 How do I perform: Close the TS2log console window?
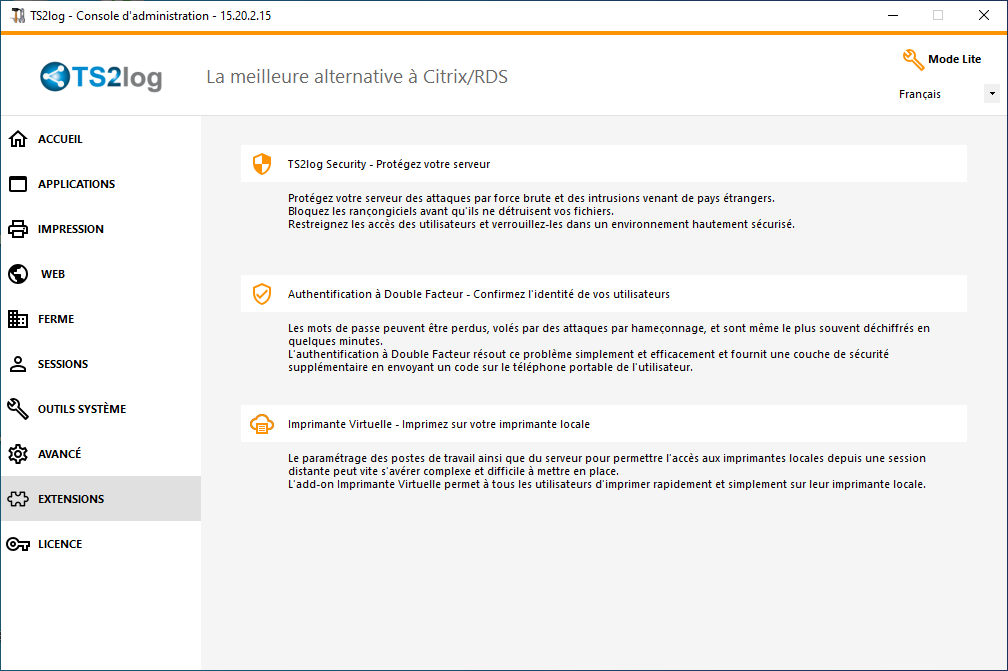pyautogui.click(x=984, y=15)
